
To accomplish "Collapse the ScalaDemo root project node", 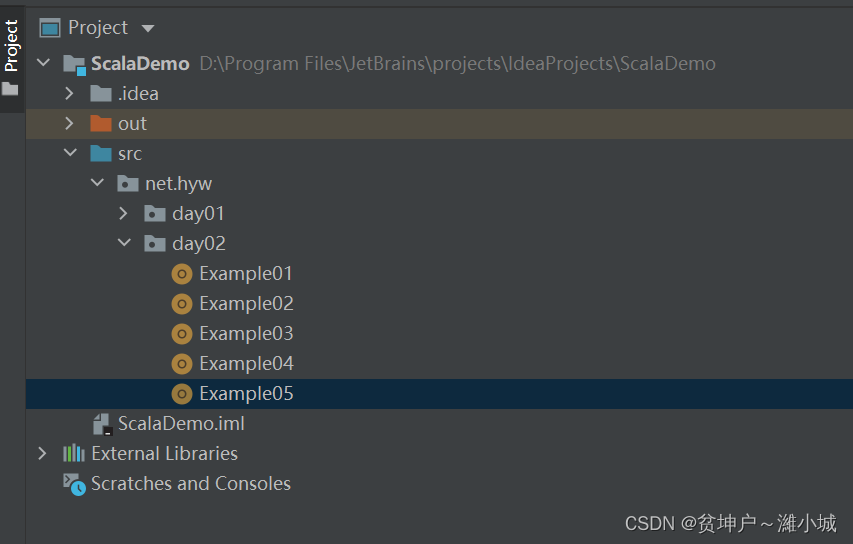I will (43, 64).
